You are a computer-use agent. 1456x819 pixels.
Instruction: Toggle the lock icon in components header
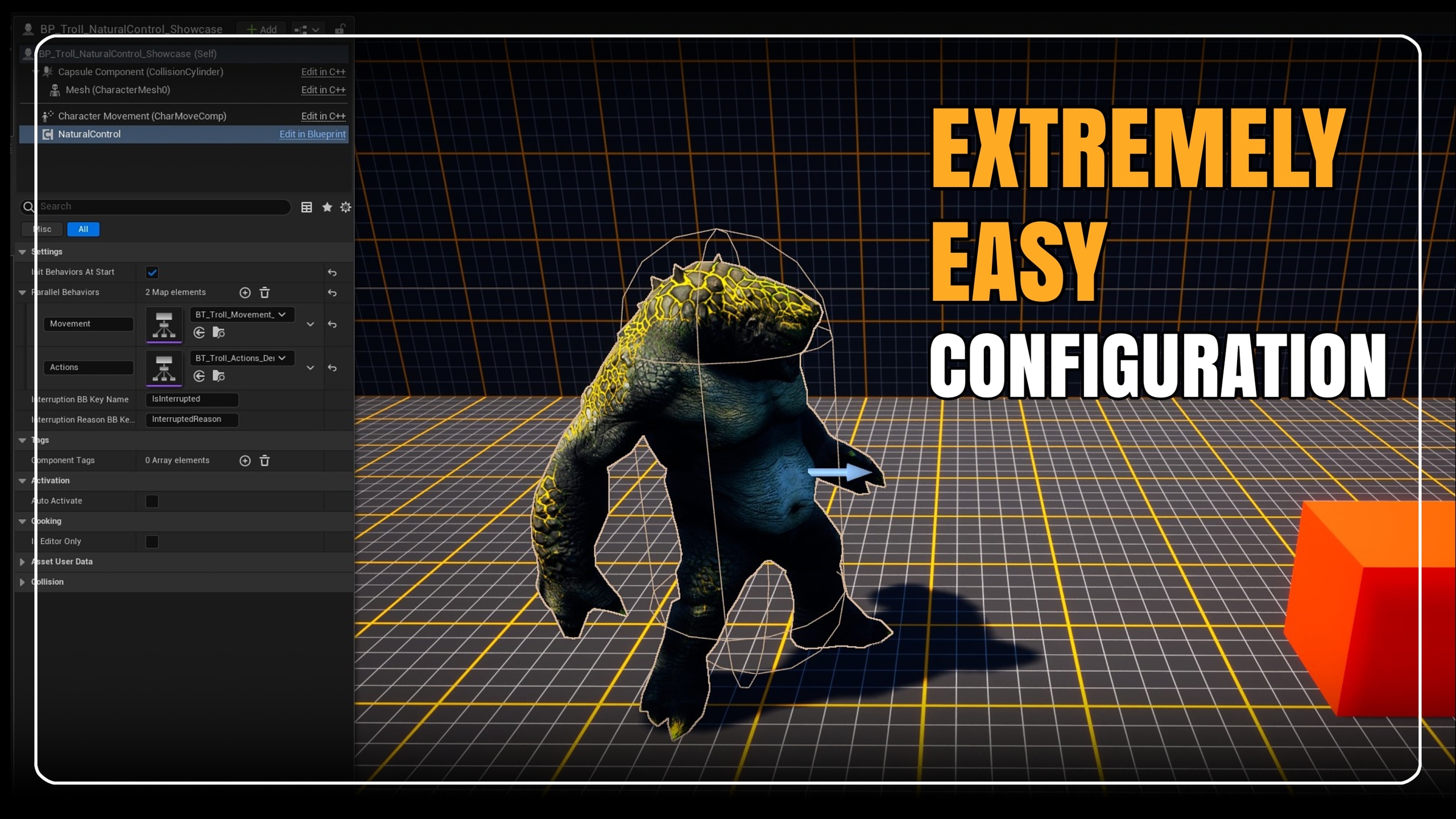[x=340, y=29]
